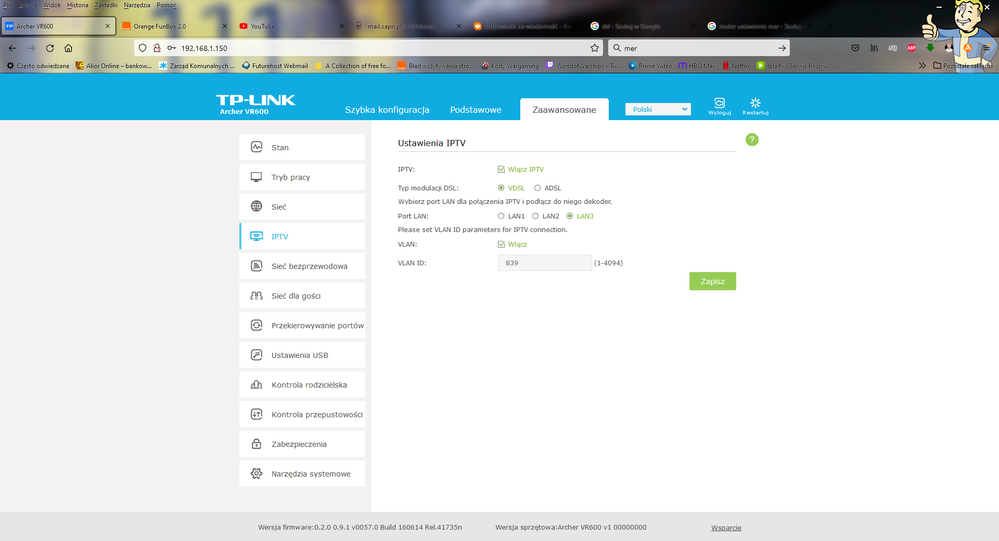Open Sieć dla gości guest icon

pyautogui.click(x=256, y=296)
